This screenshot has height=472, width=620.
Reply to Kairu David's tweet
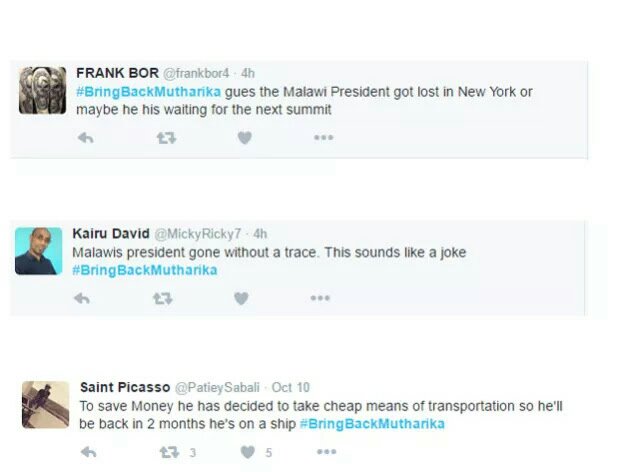click(82, 298)
